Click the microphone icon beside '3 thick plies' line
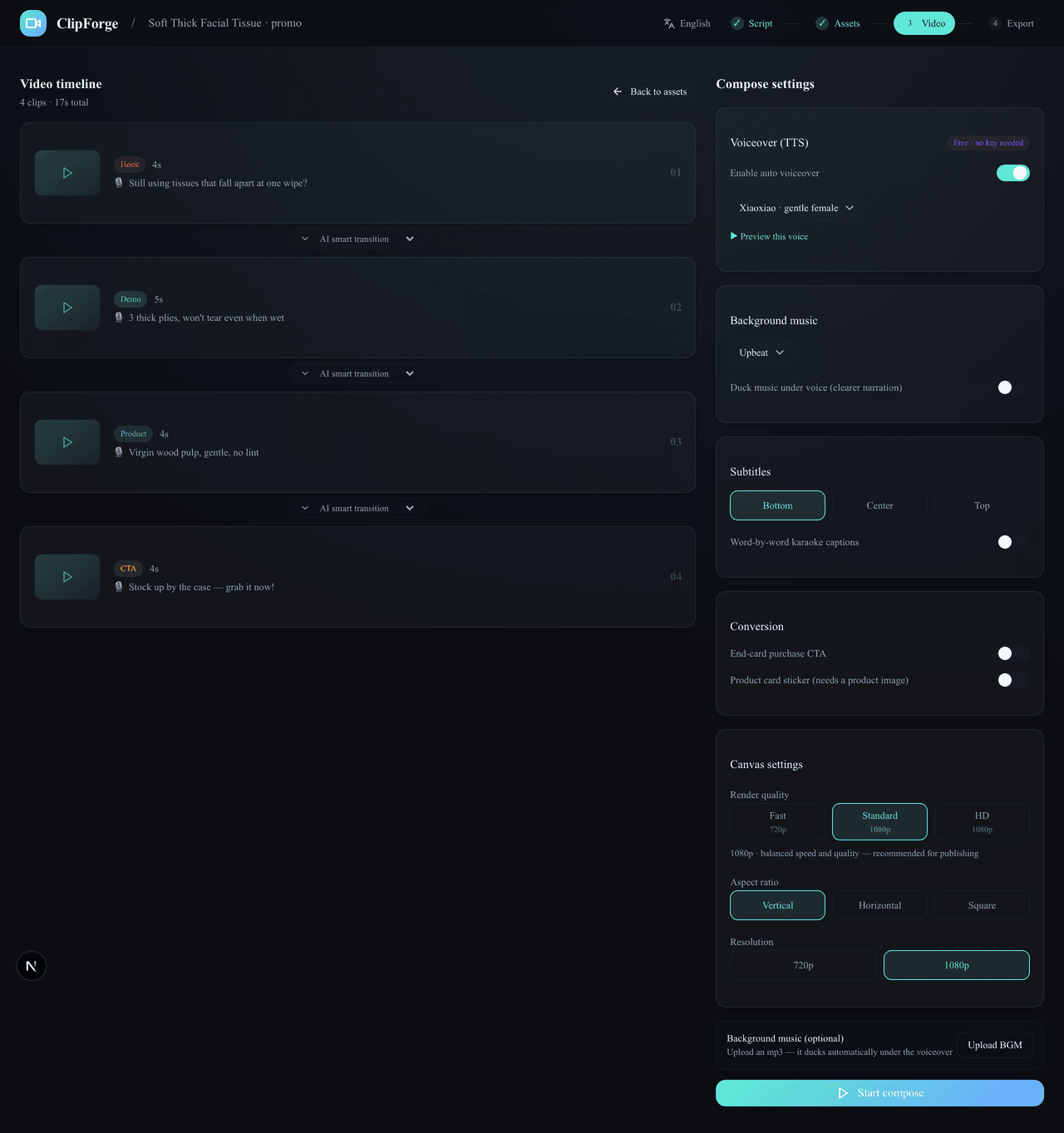This screenshot has width=1064, height=1133. point(119,318)
